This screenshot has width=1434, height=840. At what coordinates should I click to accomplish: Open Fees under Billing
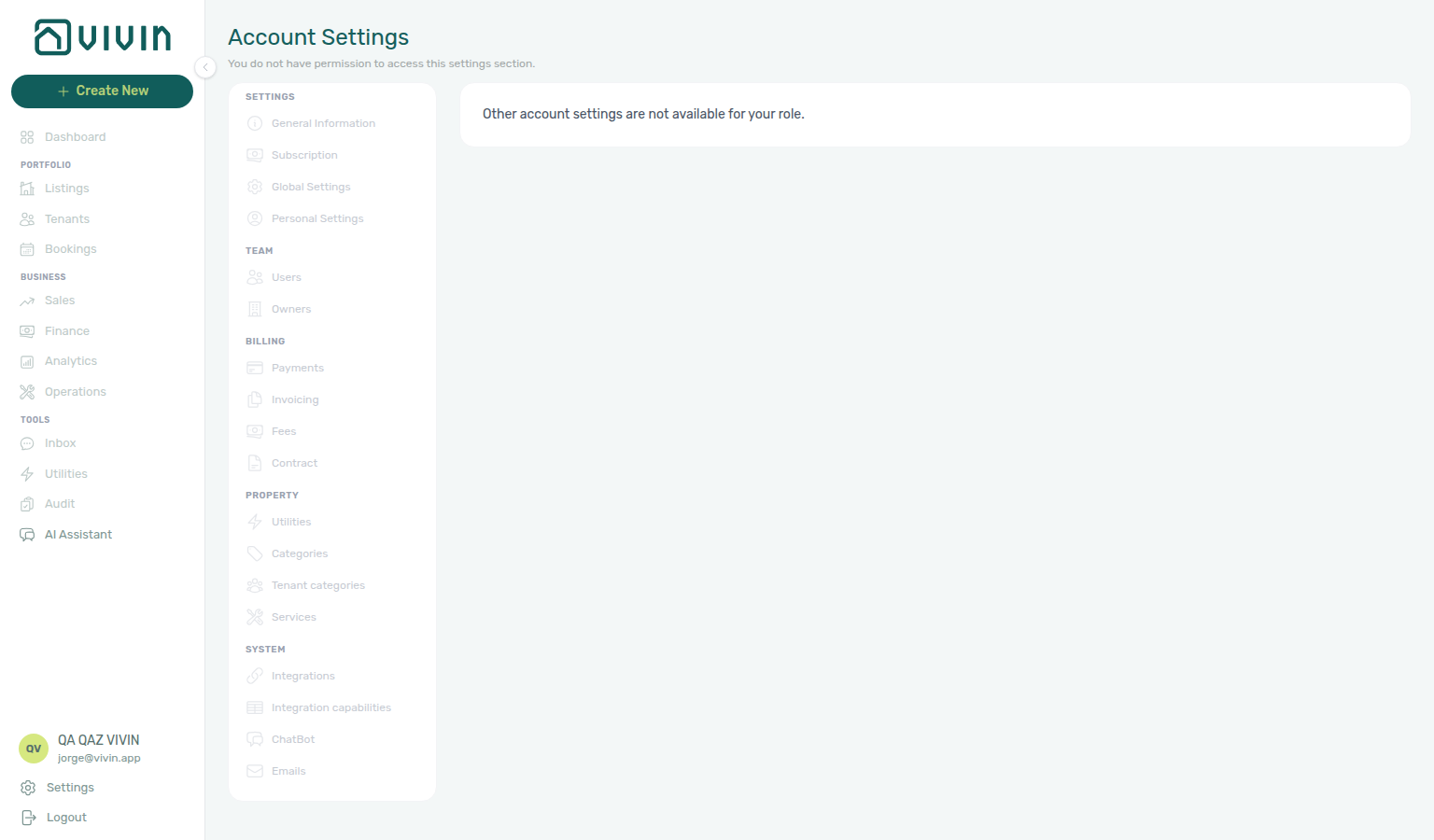(x=284, y=431)
